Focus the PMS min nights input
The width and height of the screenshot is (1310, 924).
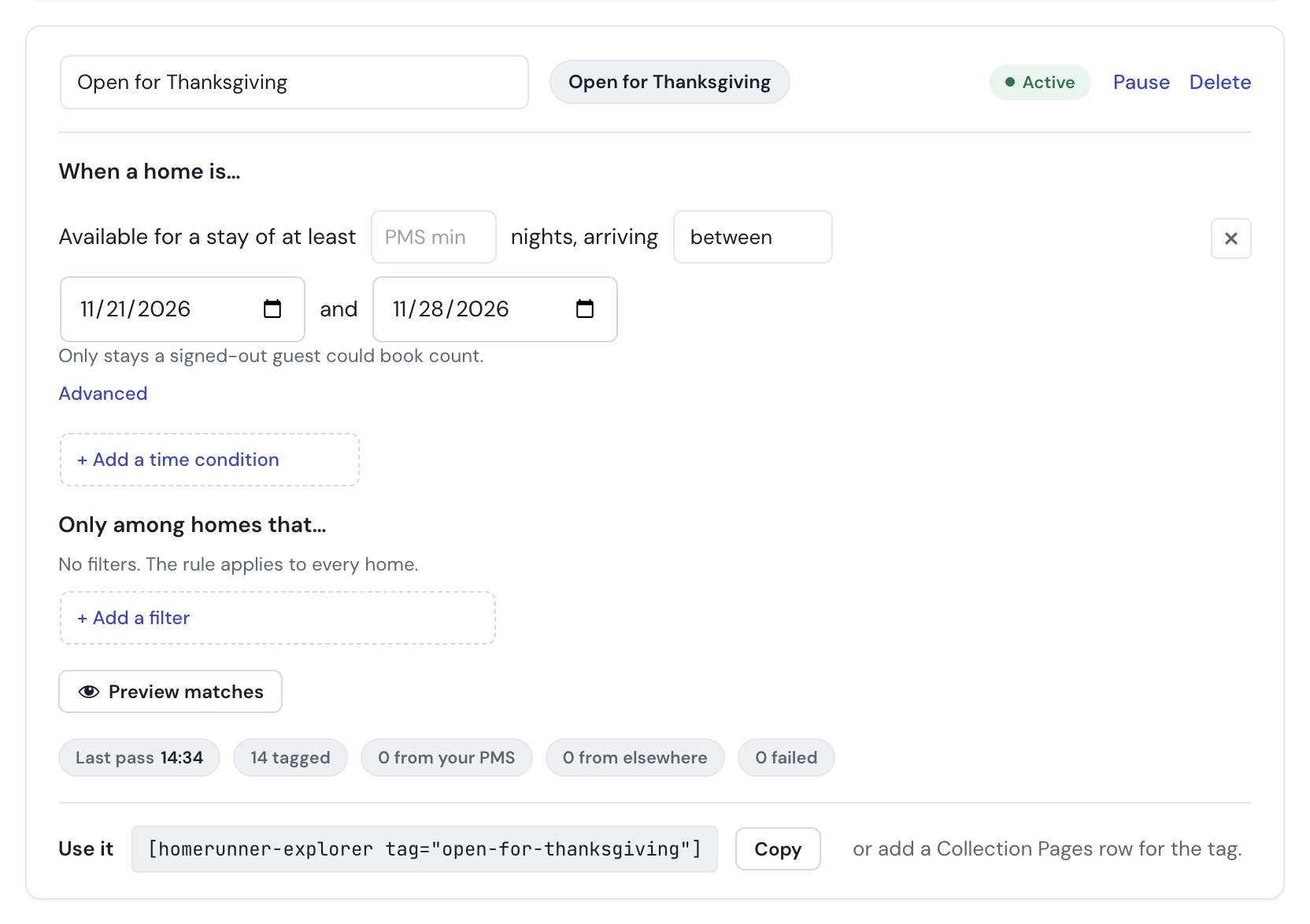click(x=434, y=237)
